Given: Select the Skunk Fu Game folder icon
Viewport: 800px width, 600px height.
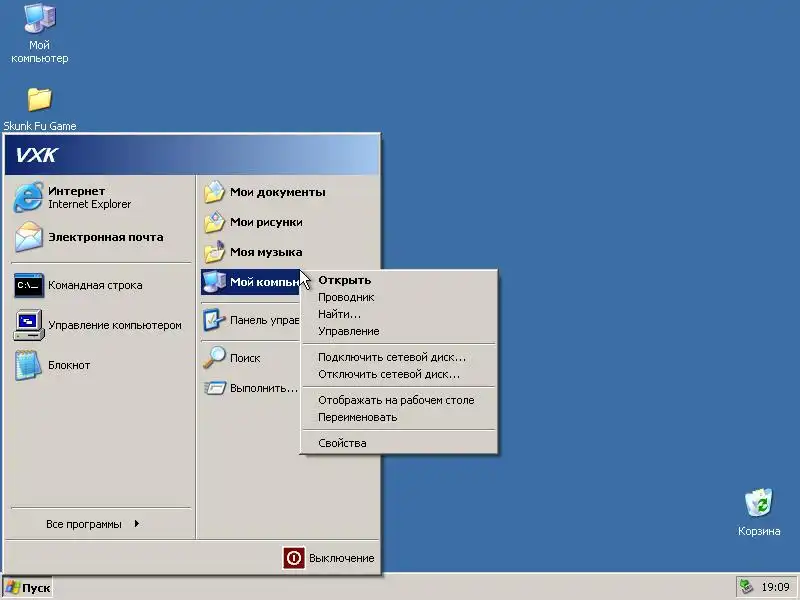Looking at the screenshot, I should click(39, 99).
